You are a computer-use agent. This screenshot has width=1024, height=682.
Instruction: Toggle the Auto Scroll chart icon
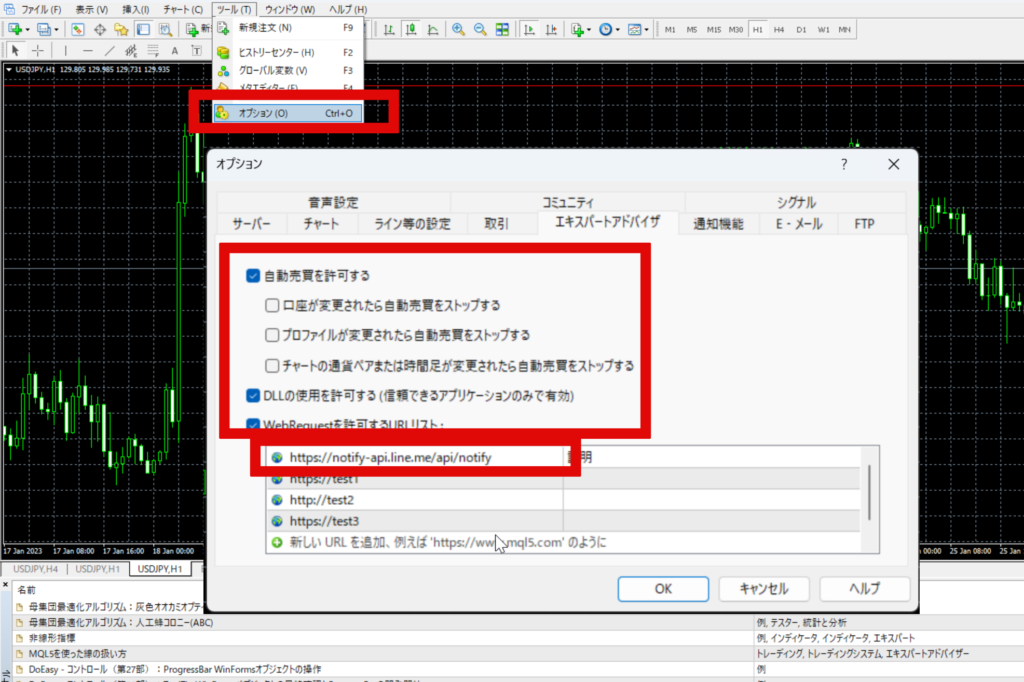(x=530, y=29)
